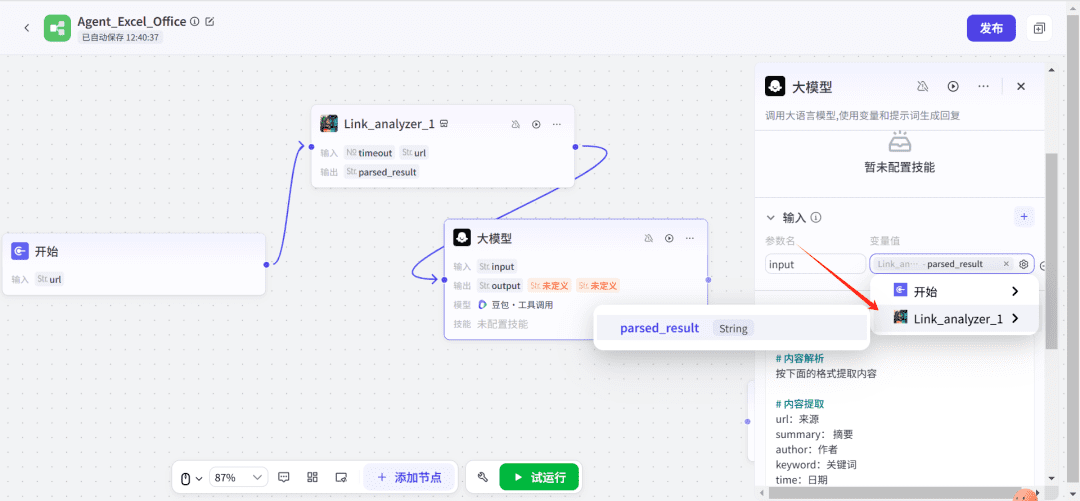Collapse the 输入 section chevron
This screenshot has width=1080, height=501.
pyautogui.click(x=770, y=217)
